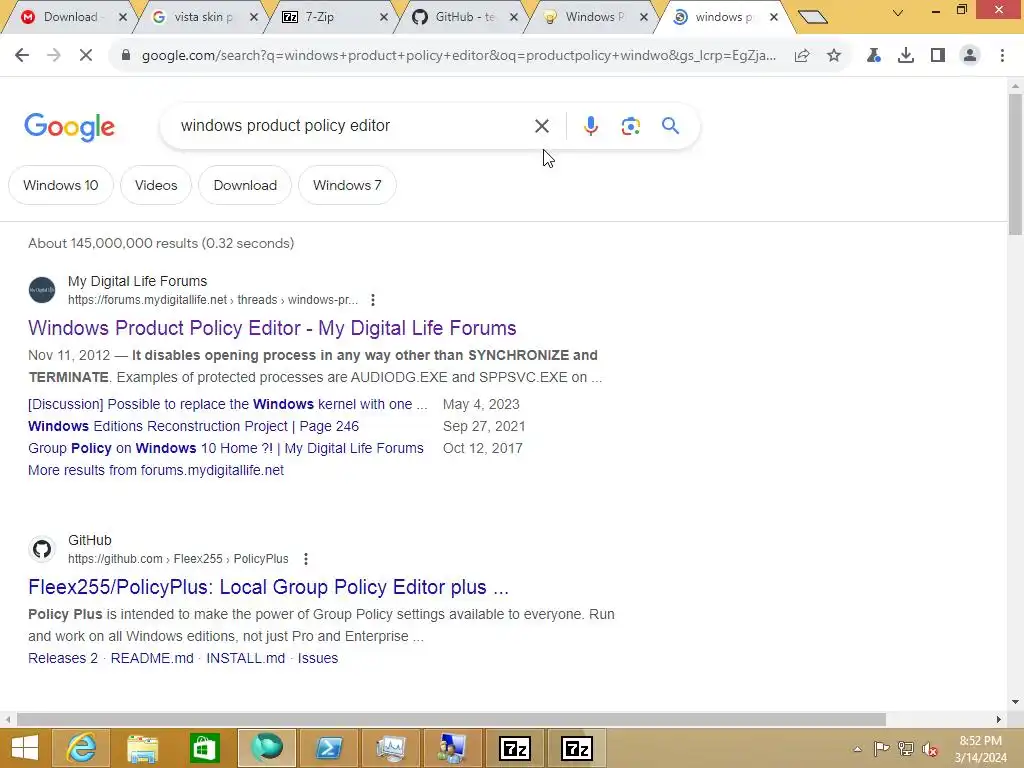Open the Issues sublink
Screen dimensions: 1024x768
(317, 658)
